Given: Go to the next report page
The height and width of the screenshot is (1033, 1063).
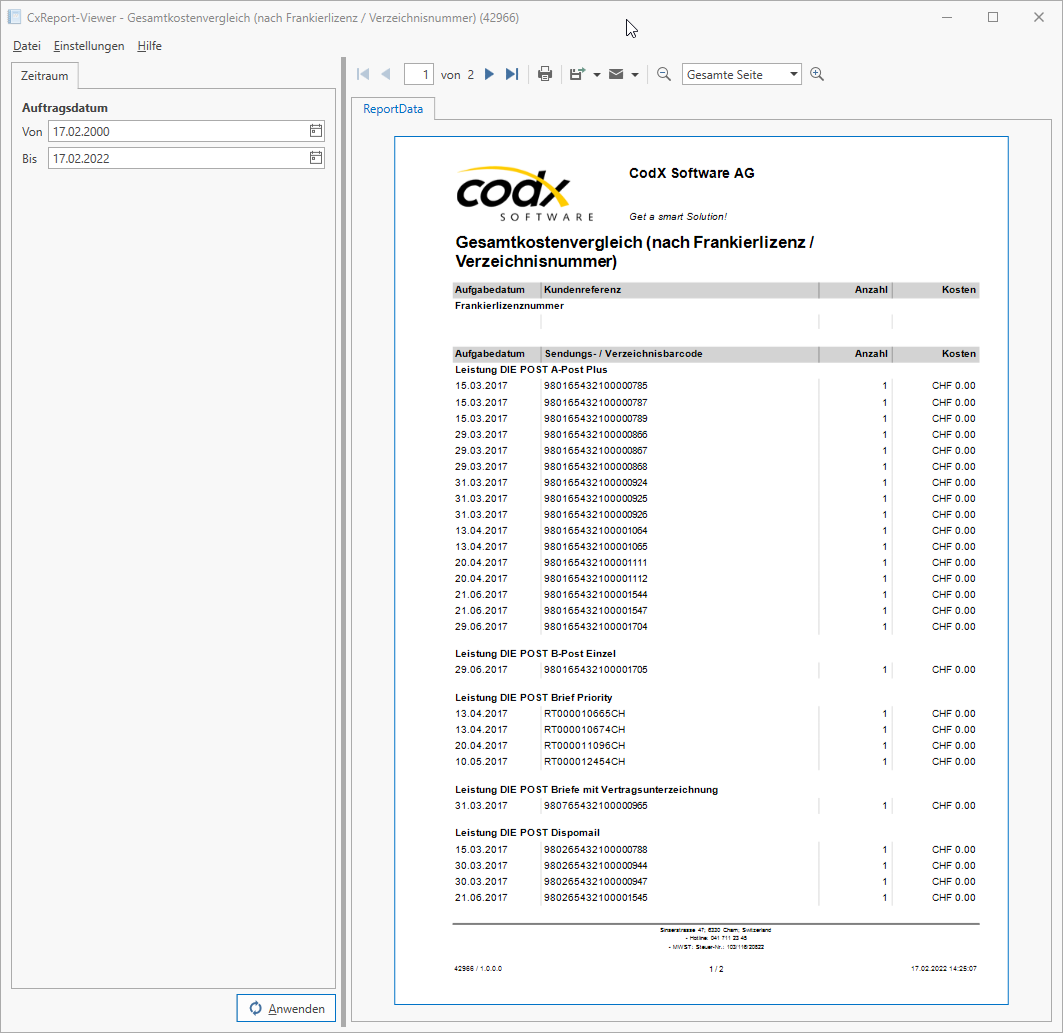Looking at the screenshot, I should click(x=488, y=73).
